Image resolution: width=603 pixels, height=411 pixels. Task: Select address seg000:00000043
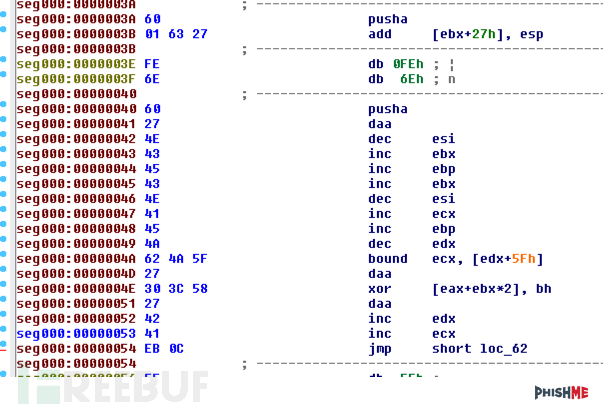[x=76, y=154]
